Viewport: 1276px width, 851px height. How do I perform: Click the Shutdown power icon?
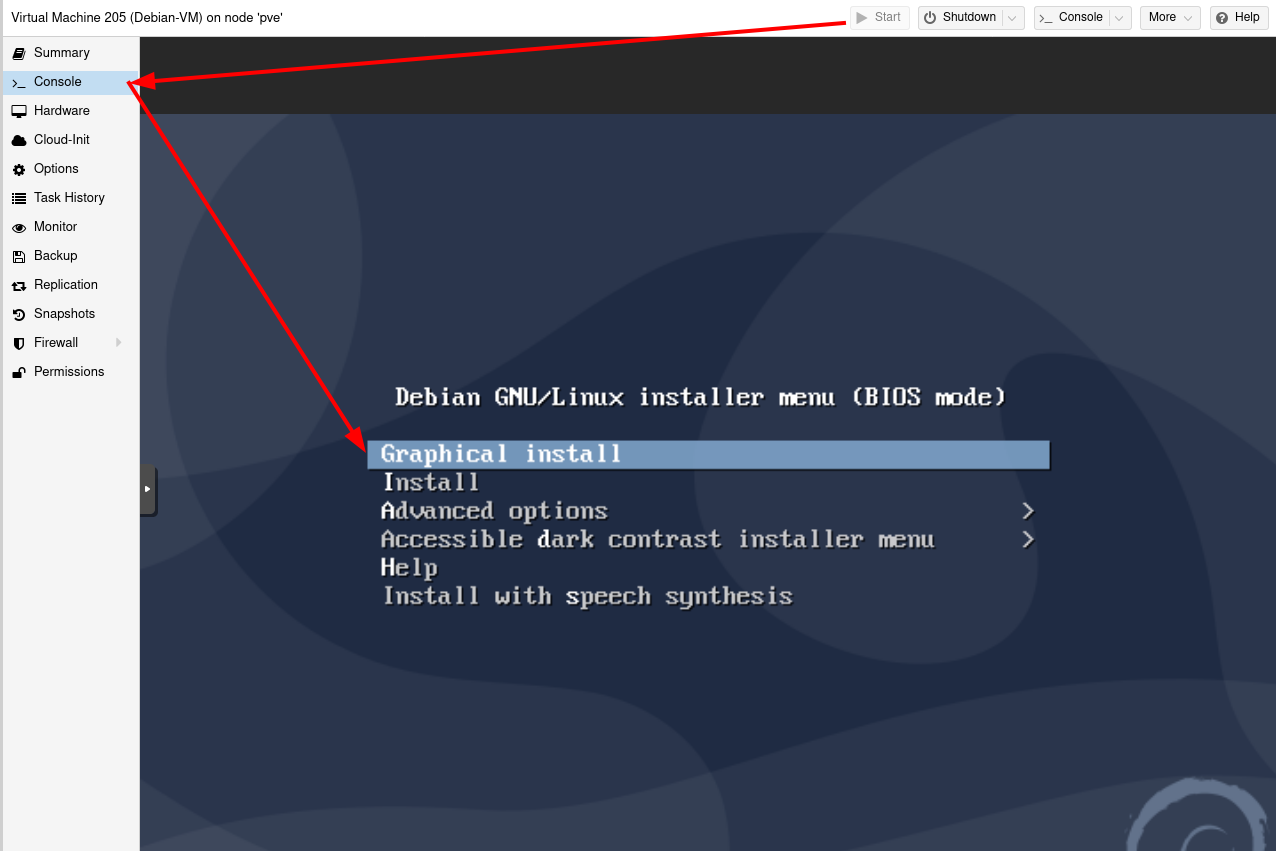tap(930, 18)
